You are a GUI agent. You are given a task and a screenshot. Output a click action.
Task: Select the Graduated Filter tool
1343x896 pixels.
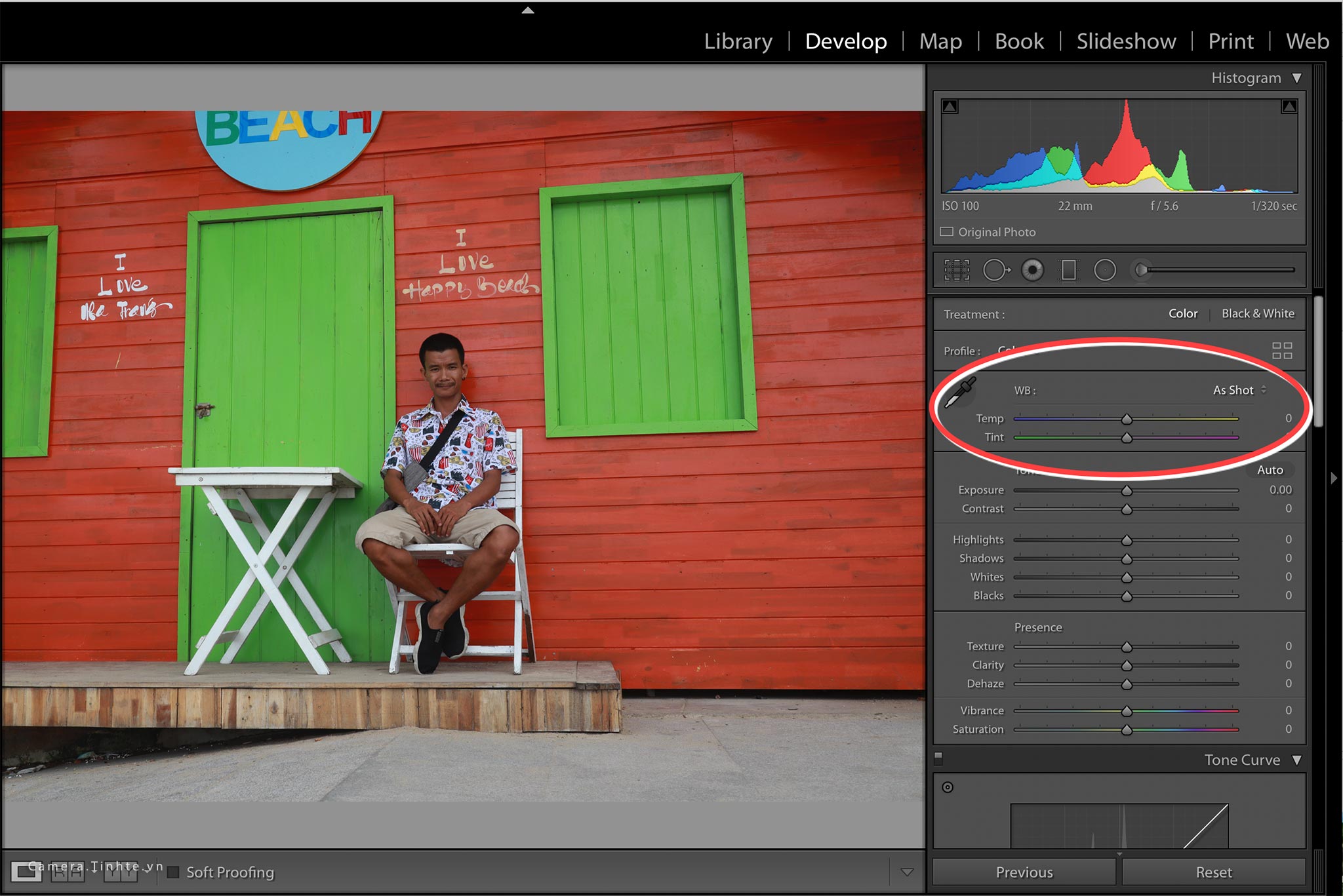pyautogui.click(x=1069, y=270)
